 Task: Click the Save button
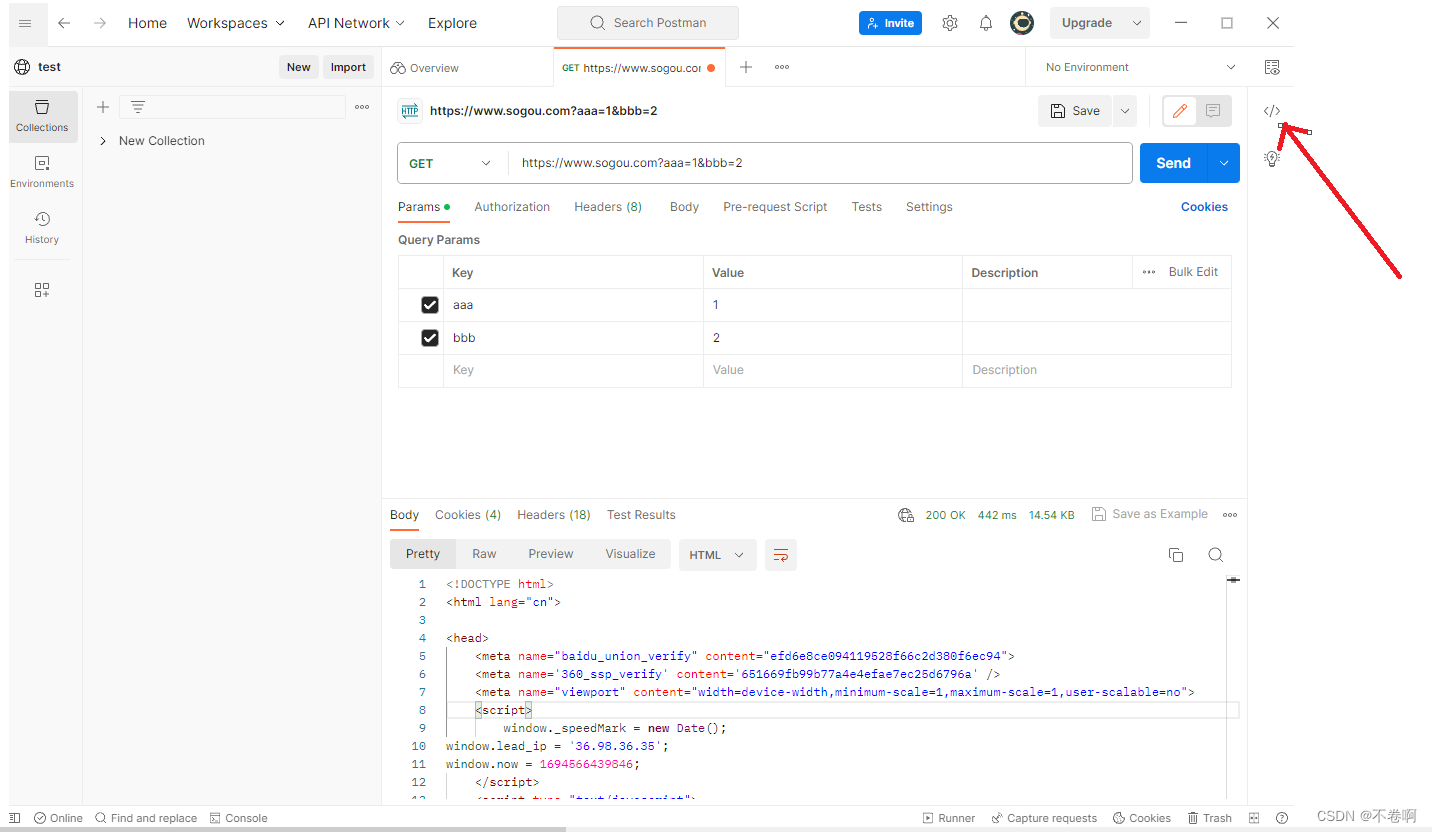coord(1075,111)
